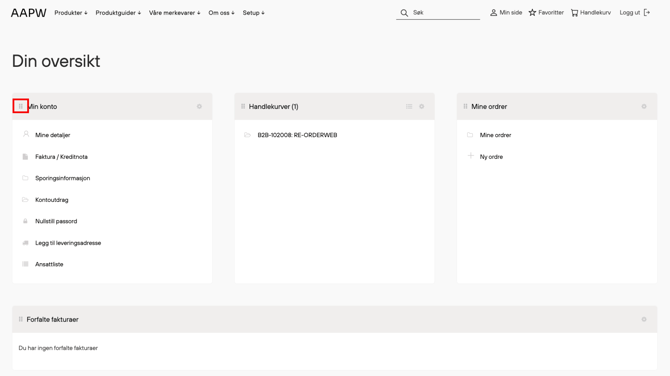
Task: Click the document icon beside Faktura / Kreditnota
Action: coord(25,157)
